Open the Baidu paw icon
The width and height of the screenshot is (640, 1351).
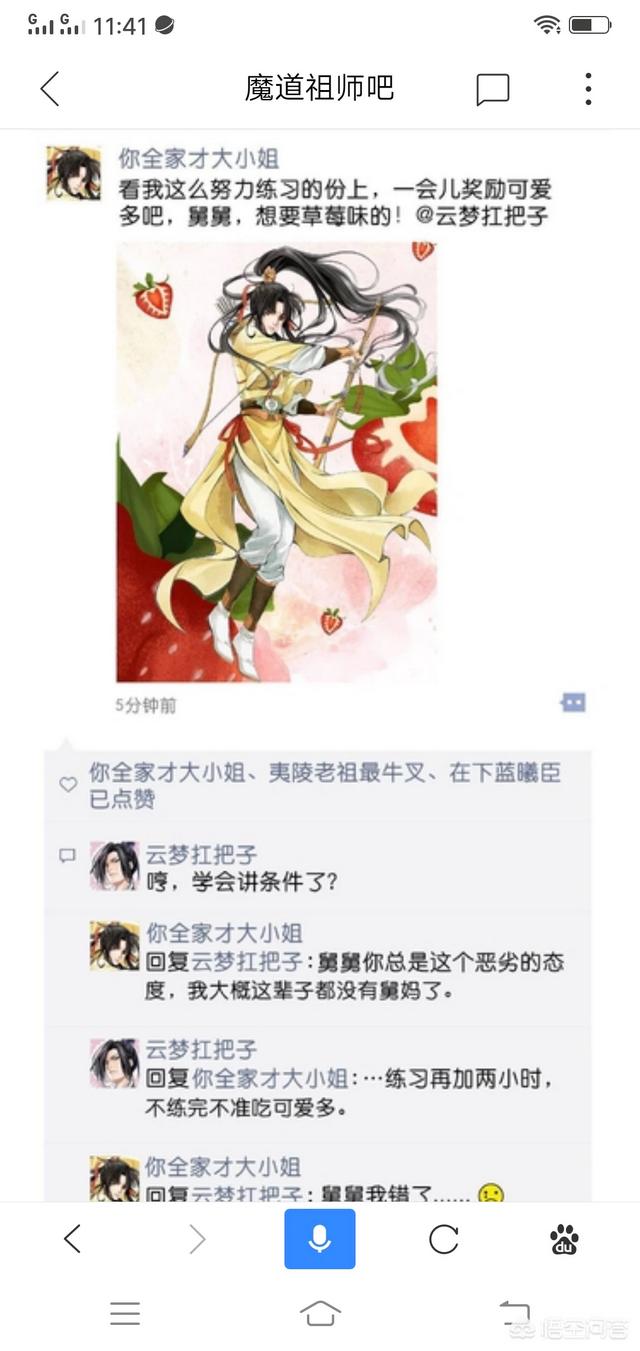(x=564, y=1239)
